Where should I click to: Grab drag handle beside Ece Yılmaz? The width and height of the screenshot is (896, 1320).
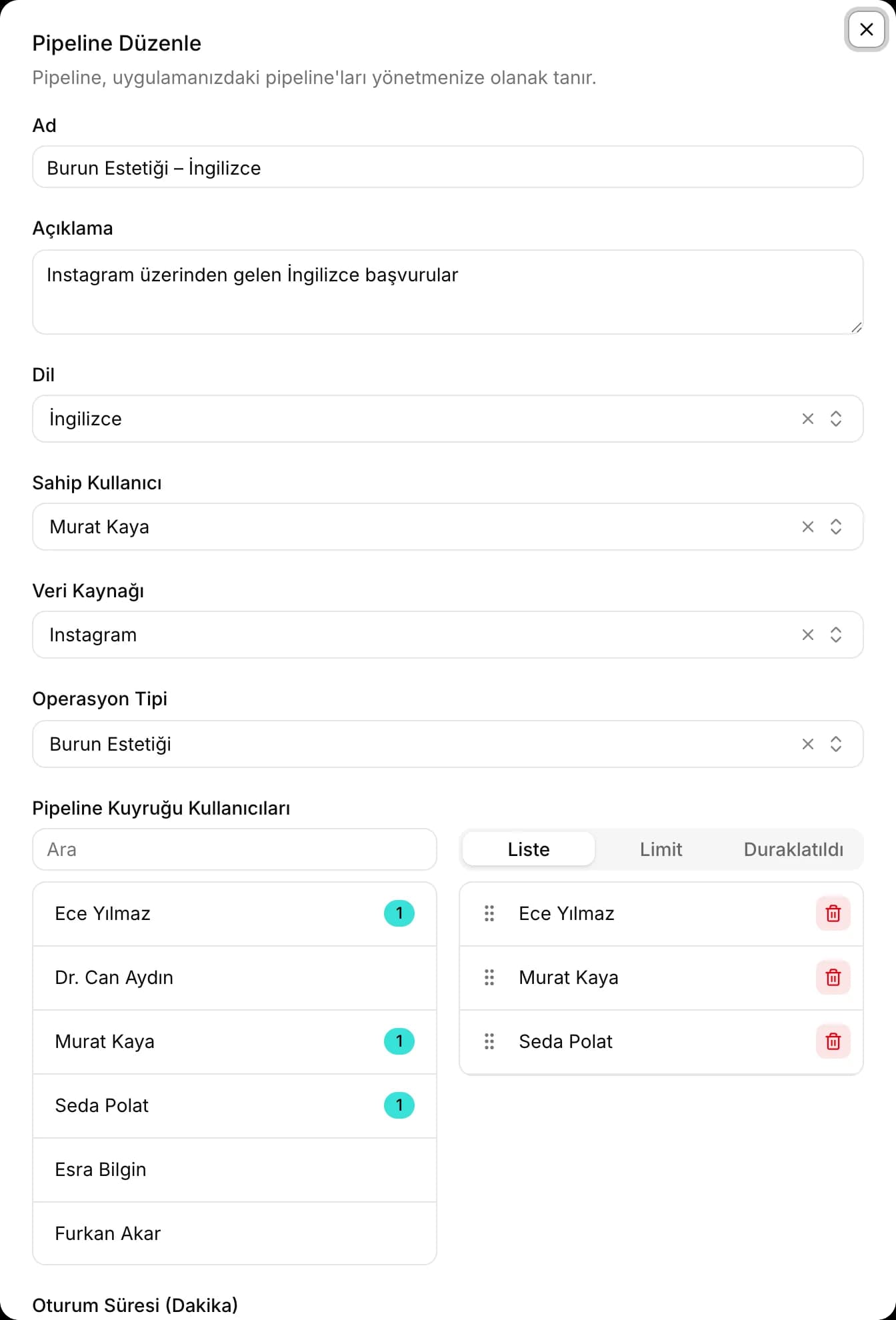tap(489, 913)
